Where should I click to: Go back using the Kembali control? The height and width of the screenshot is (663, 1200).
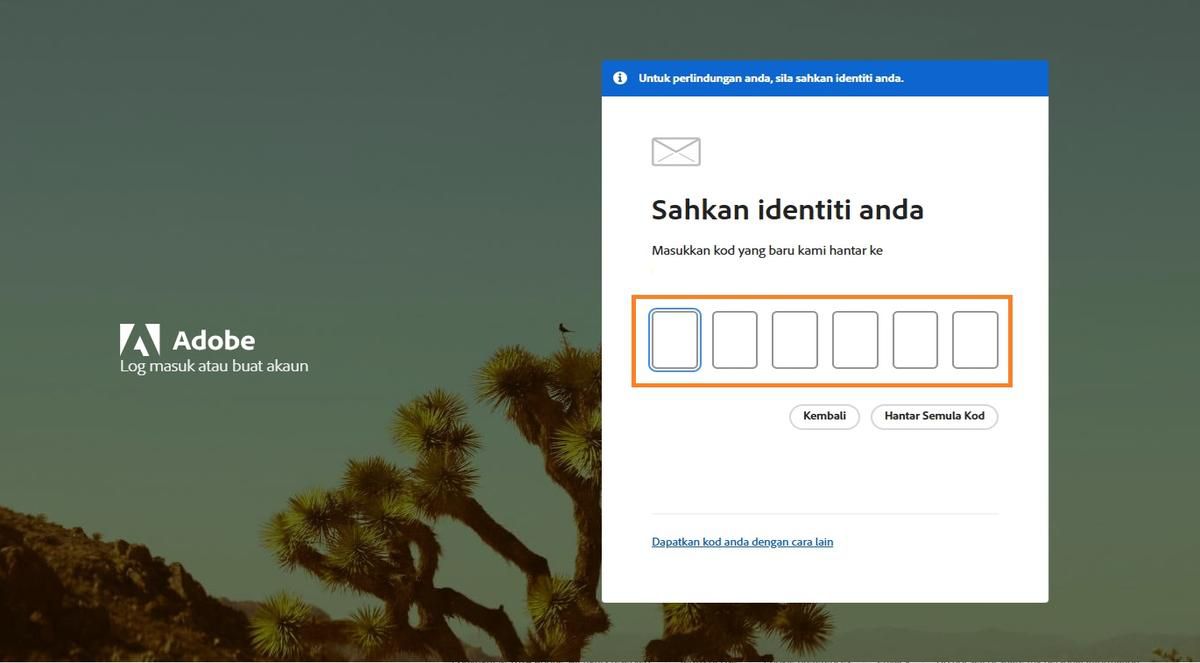point(824,416)
